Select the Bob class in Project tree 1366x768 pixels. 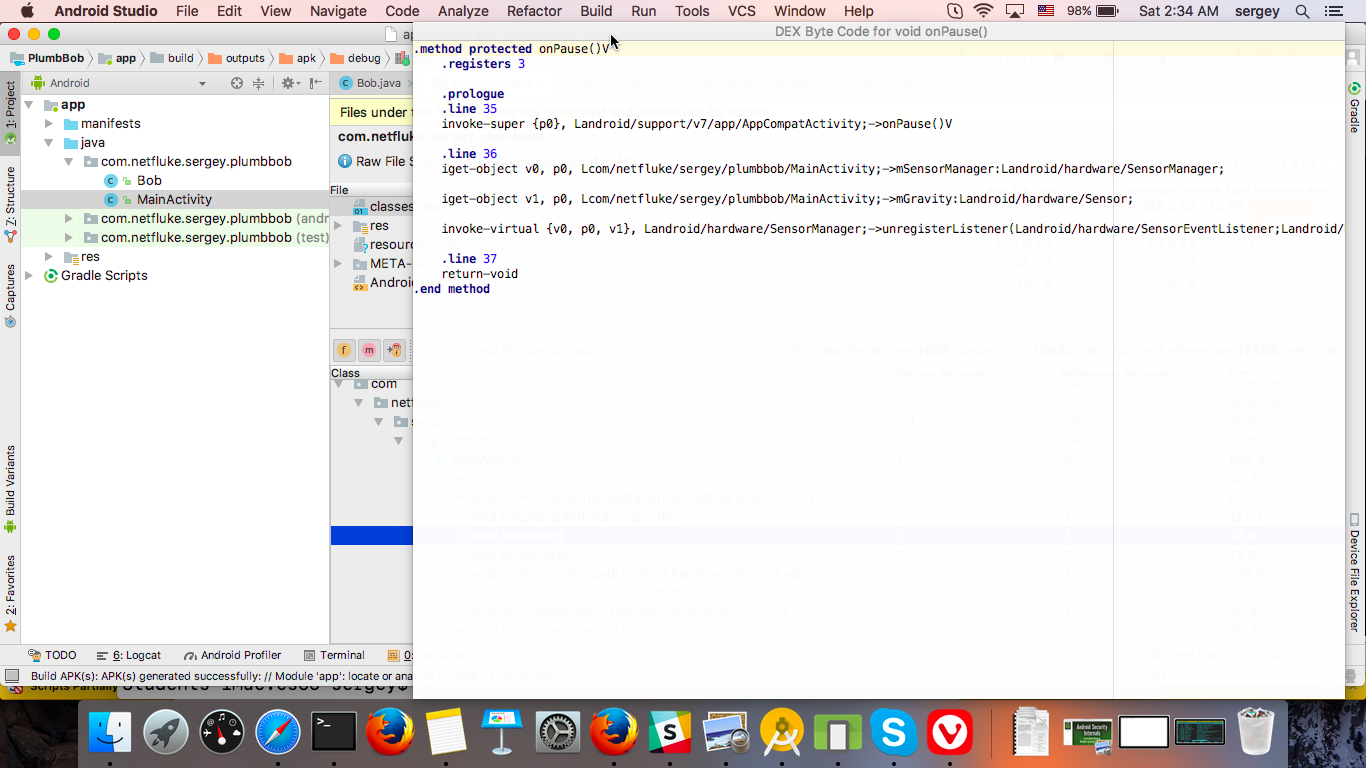click(149, 180)
